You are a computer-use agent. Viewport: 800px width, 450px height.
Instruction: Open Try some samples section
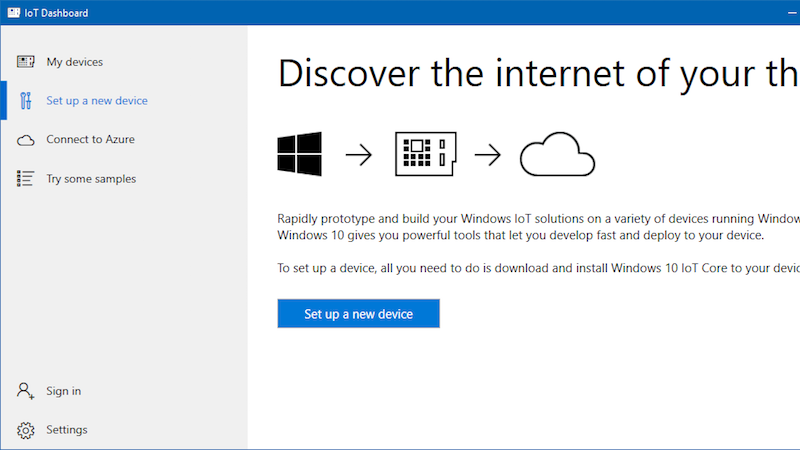[91, 179]
